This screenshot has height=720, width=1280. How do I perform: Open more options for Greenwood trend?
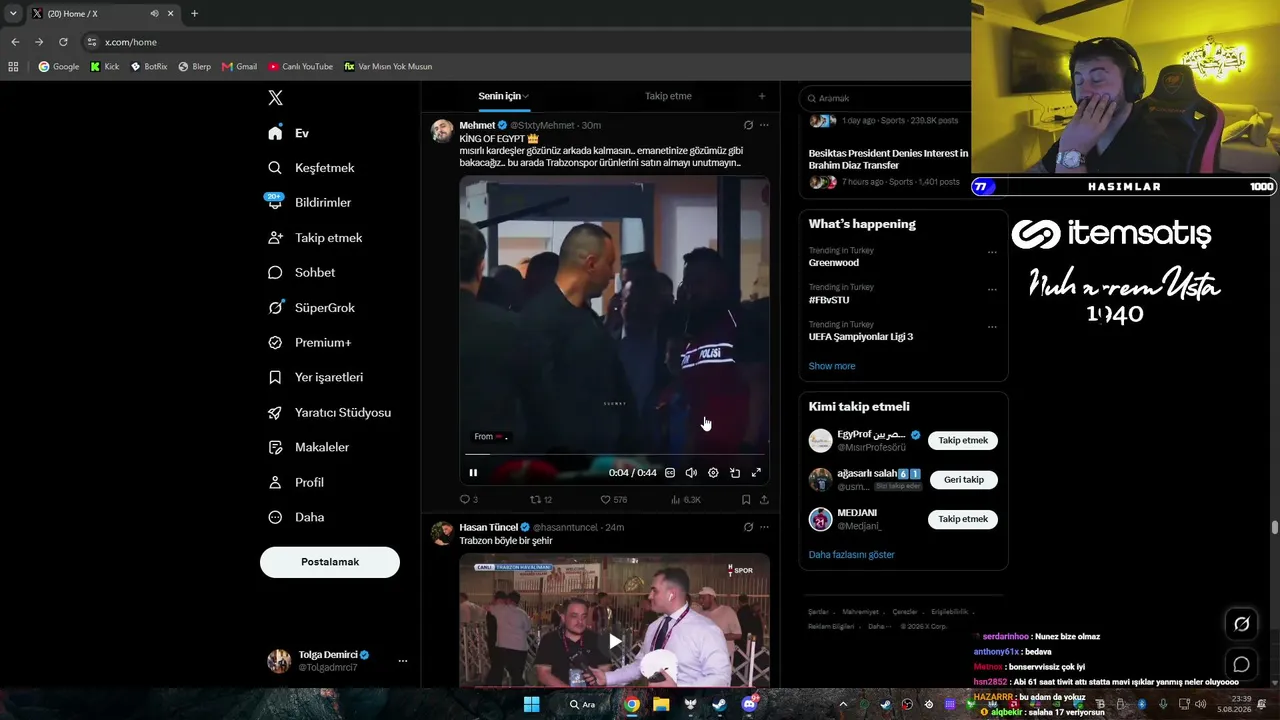992,252
